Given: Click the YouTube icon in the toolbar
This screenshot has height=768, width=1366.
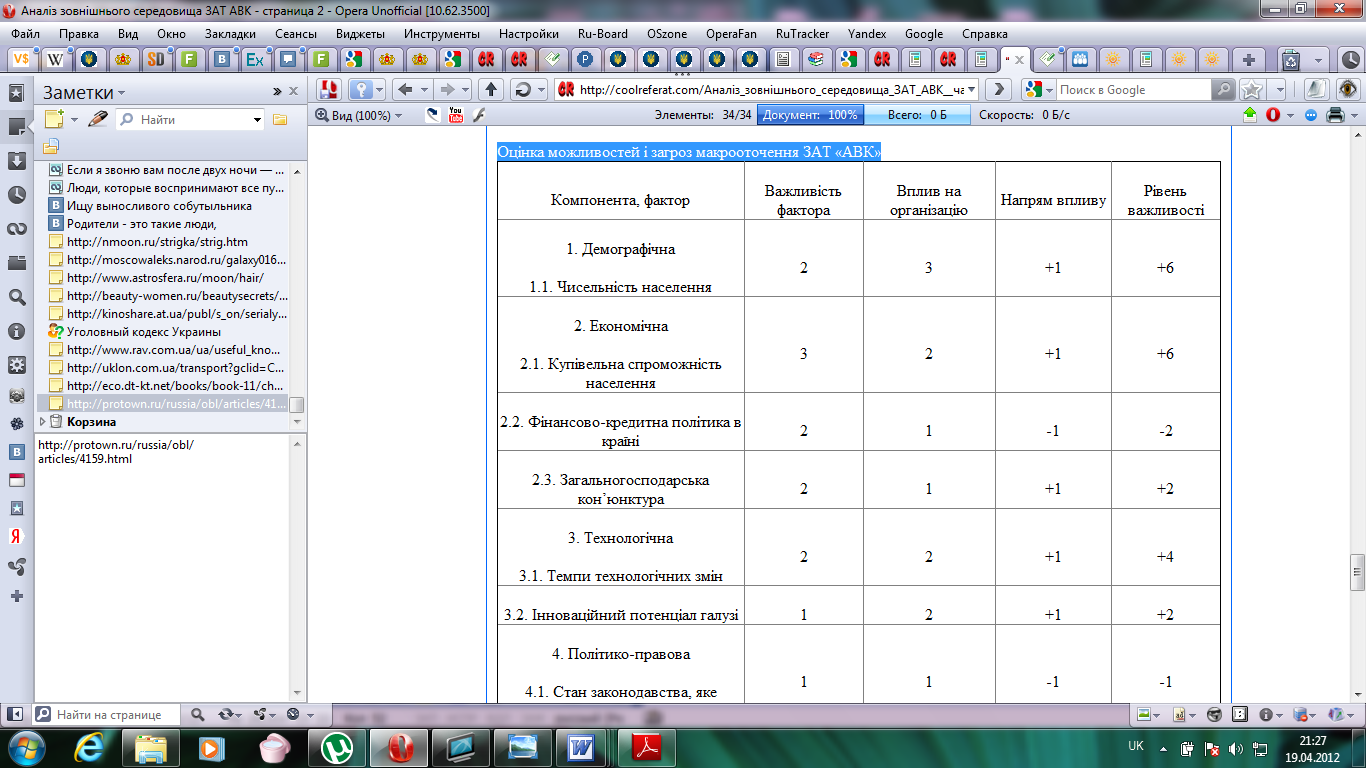Looking at the screenshot, I should coord(456,115).
